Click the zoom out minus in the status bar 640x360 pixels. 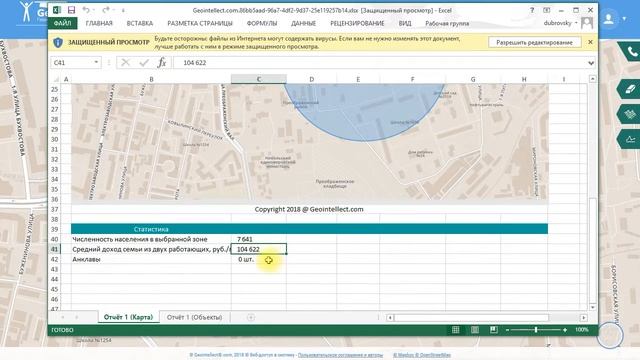point(507,330)
